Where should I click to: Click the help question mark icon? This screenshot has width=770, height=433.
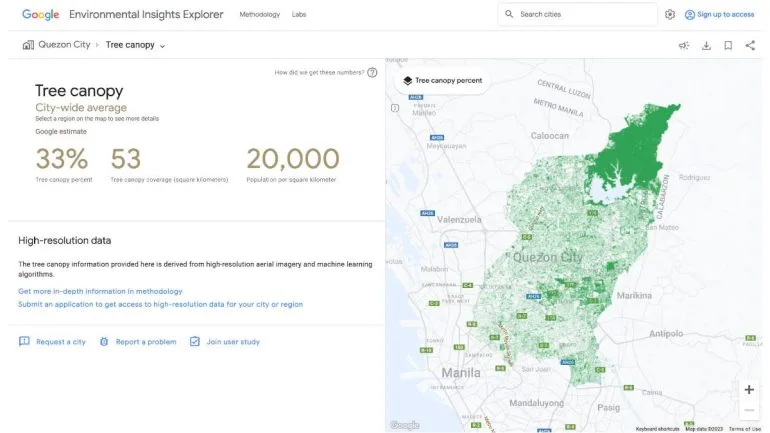372,73
